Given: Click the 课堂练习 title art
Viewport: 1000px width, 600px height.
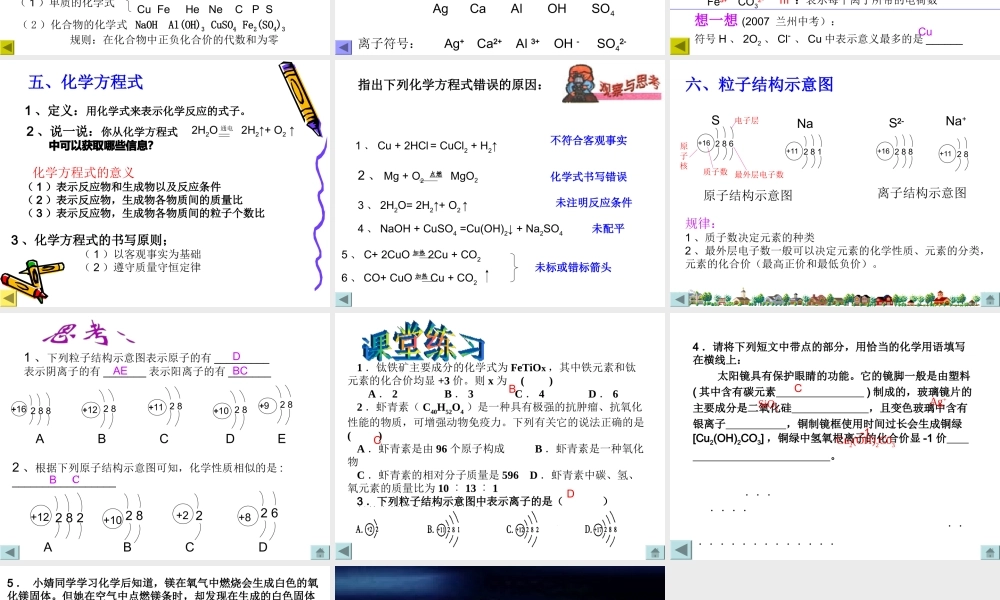Looking at the screenshot, I should 423,340.
